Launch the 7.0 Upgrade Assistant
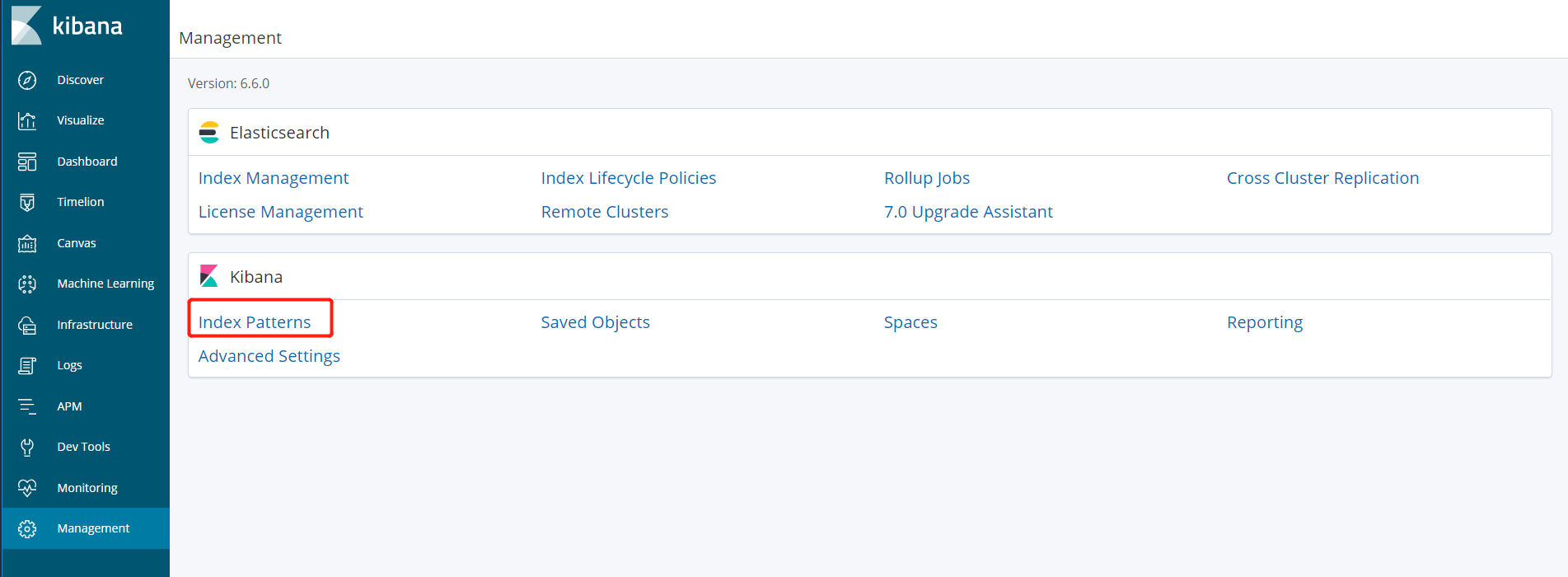 click(x=968, y=212)
